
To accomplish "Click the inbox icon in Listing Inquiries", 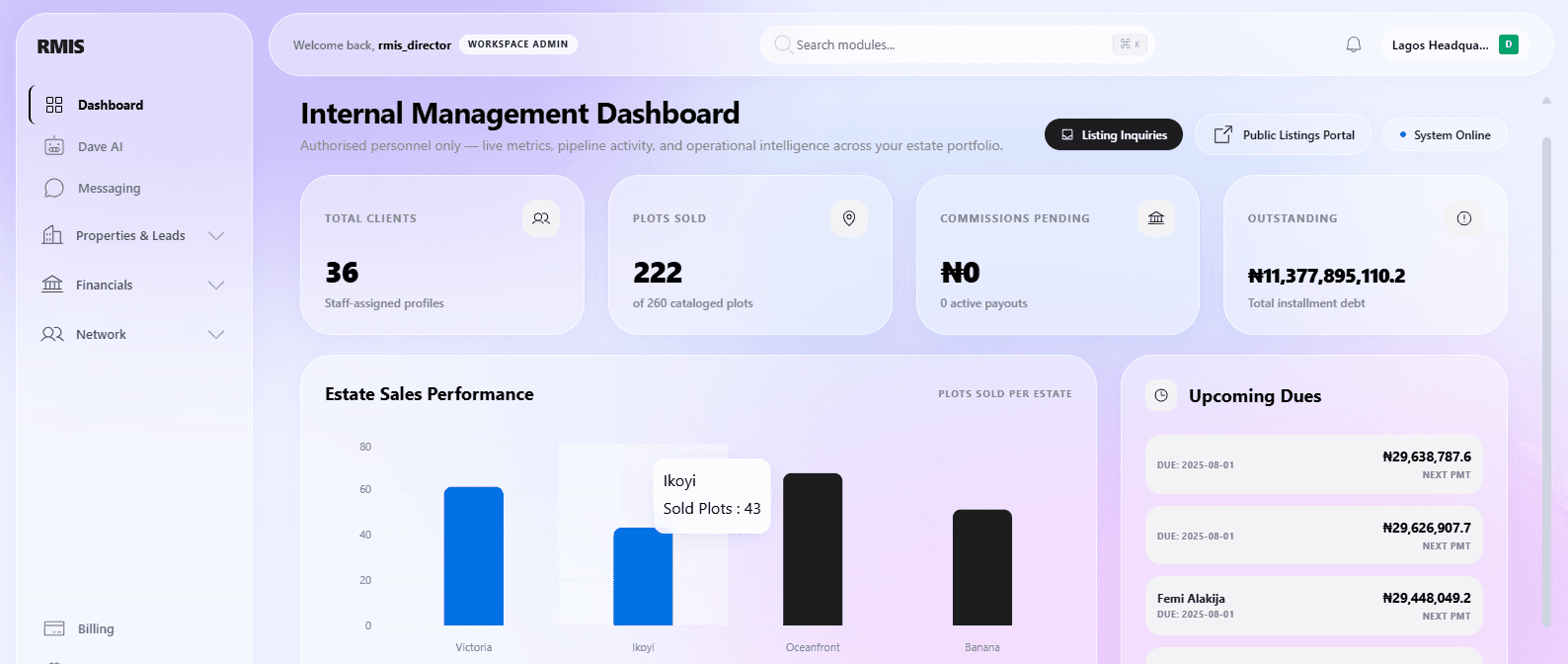I will point(1067,135).
